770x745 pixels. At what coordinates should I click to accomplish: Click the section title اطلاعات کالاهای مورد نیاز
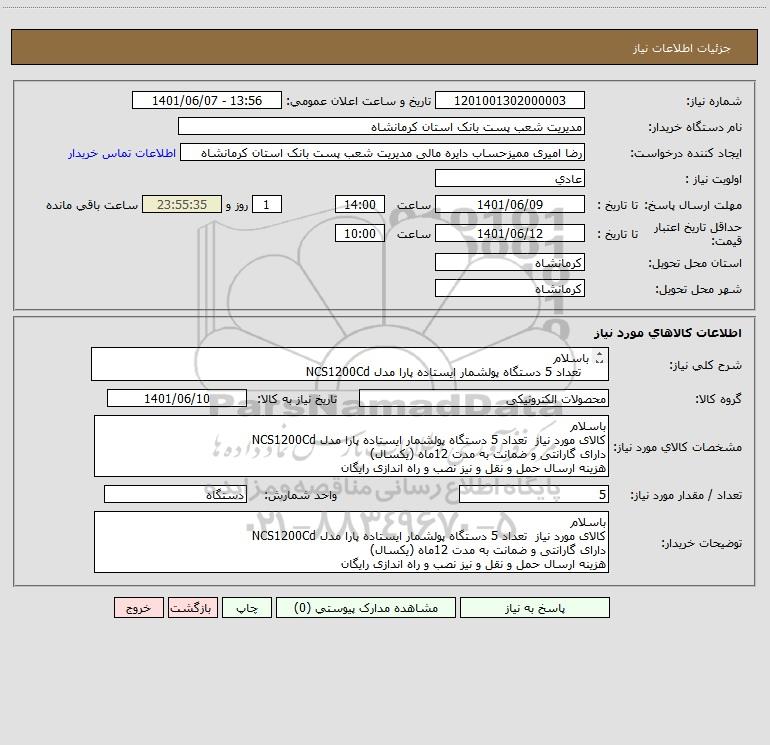(667, 332)
